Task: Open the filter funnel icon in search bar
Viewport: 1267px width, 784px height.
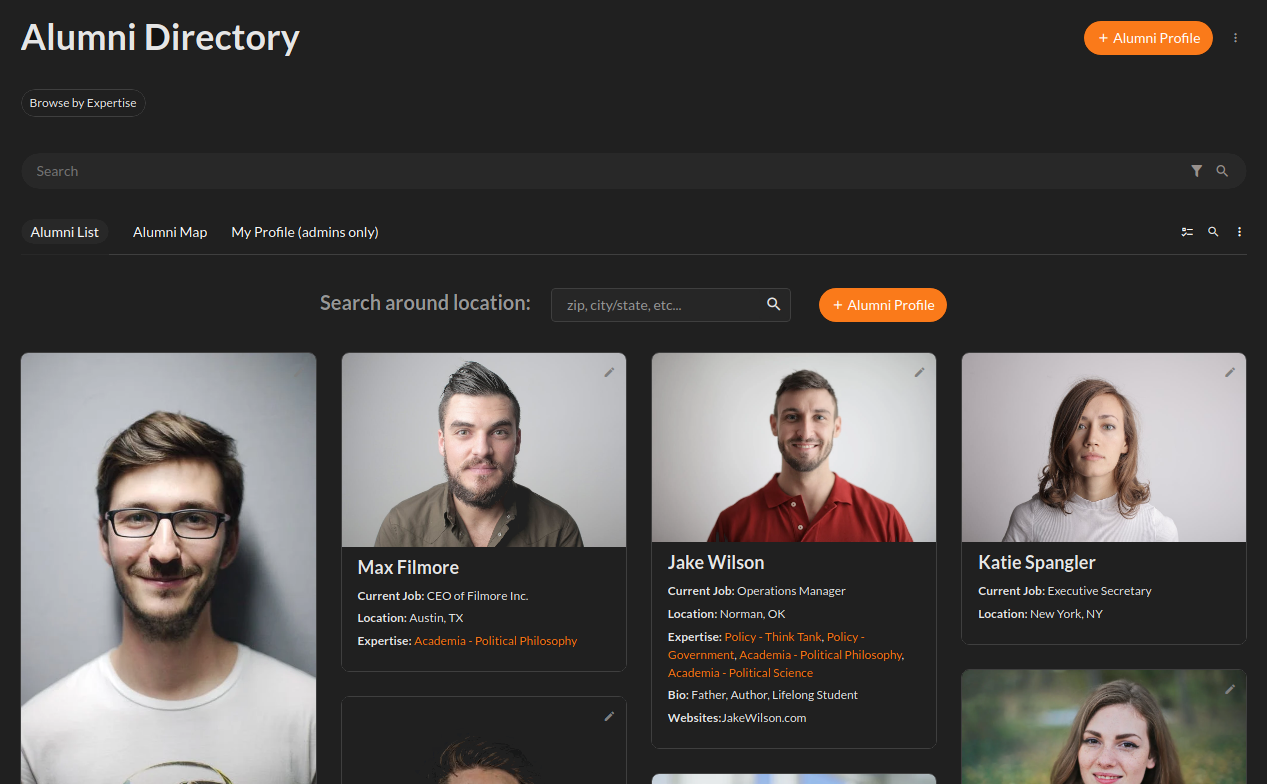Action: (x=1196, y=171)
